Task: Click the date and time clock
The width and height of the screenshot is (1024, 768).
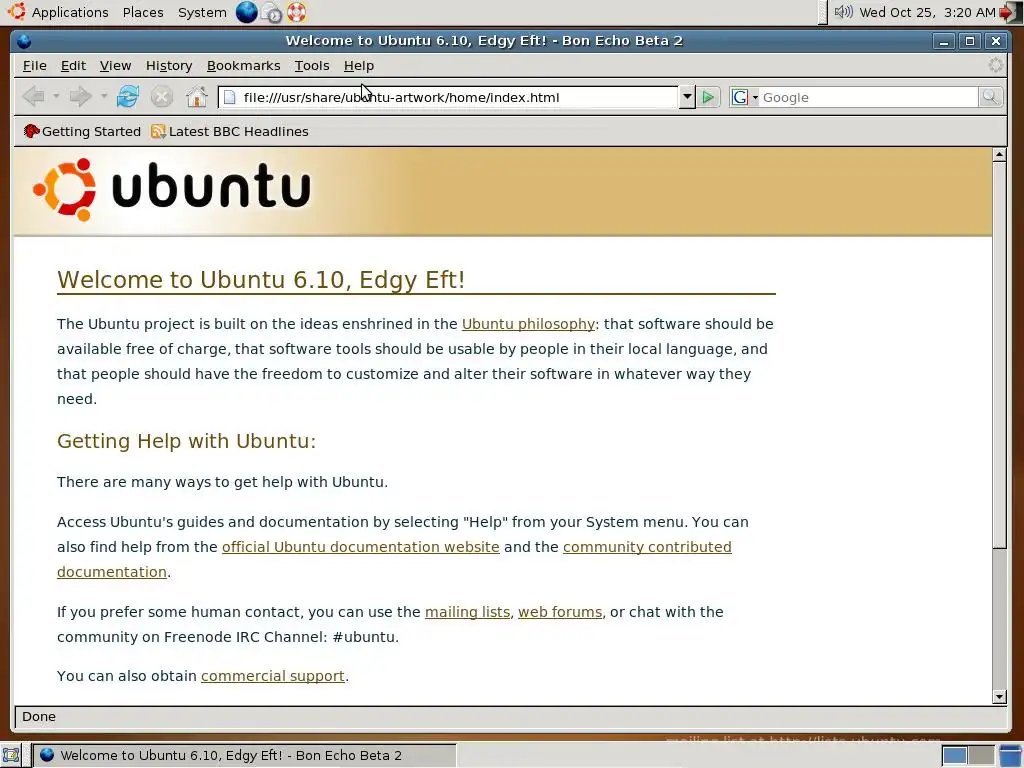Action: point(927,12)
